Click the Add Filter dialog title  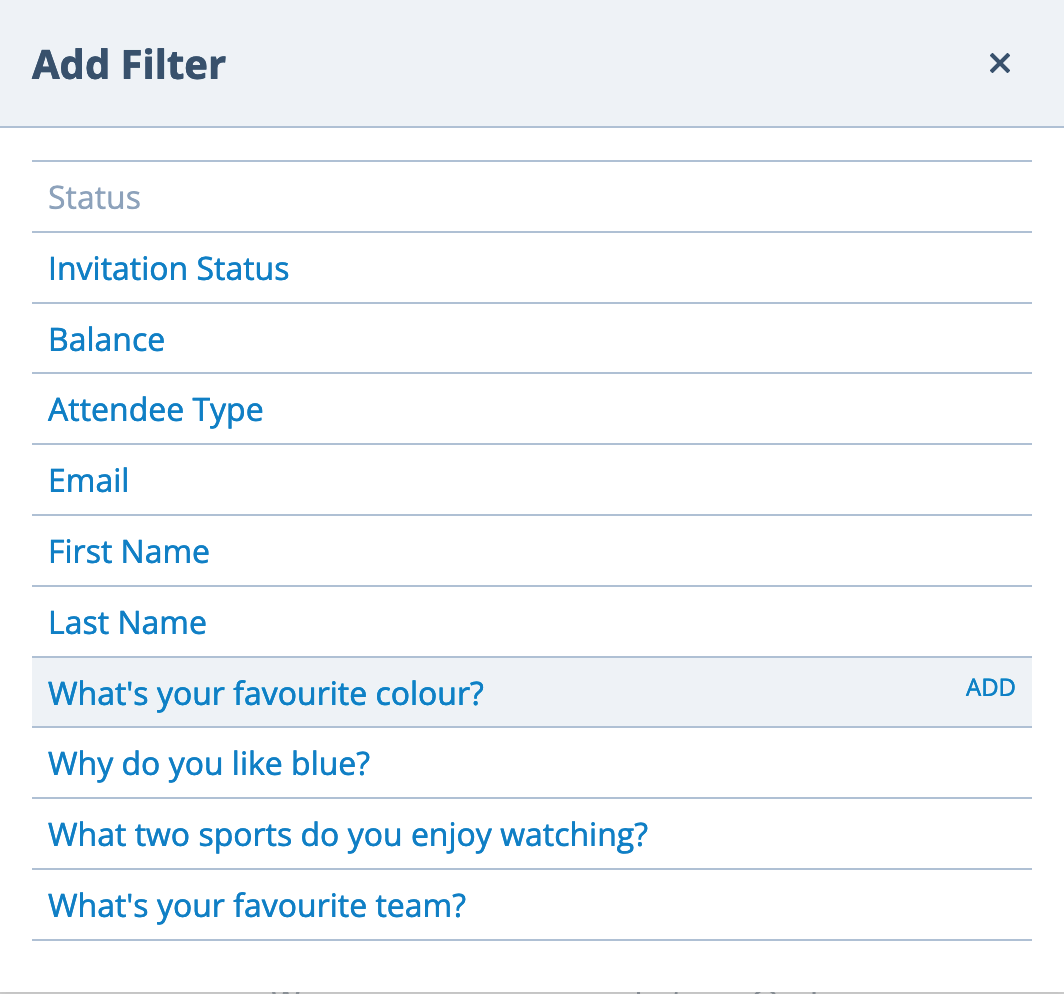tap(128, 63)
